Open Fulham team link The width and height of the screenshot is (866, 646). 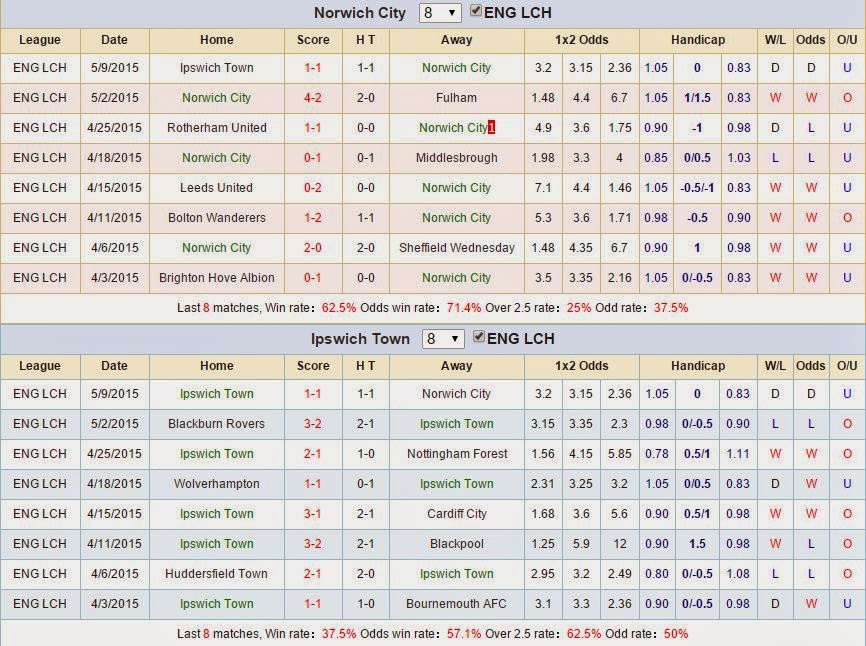point(456,98)
